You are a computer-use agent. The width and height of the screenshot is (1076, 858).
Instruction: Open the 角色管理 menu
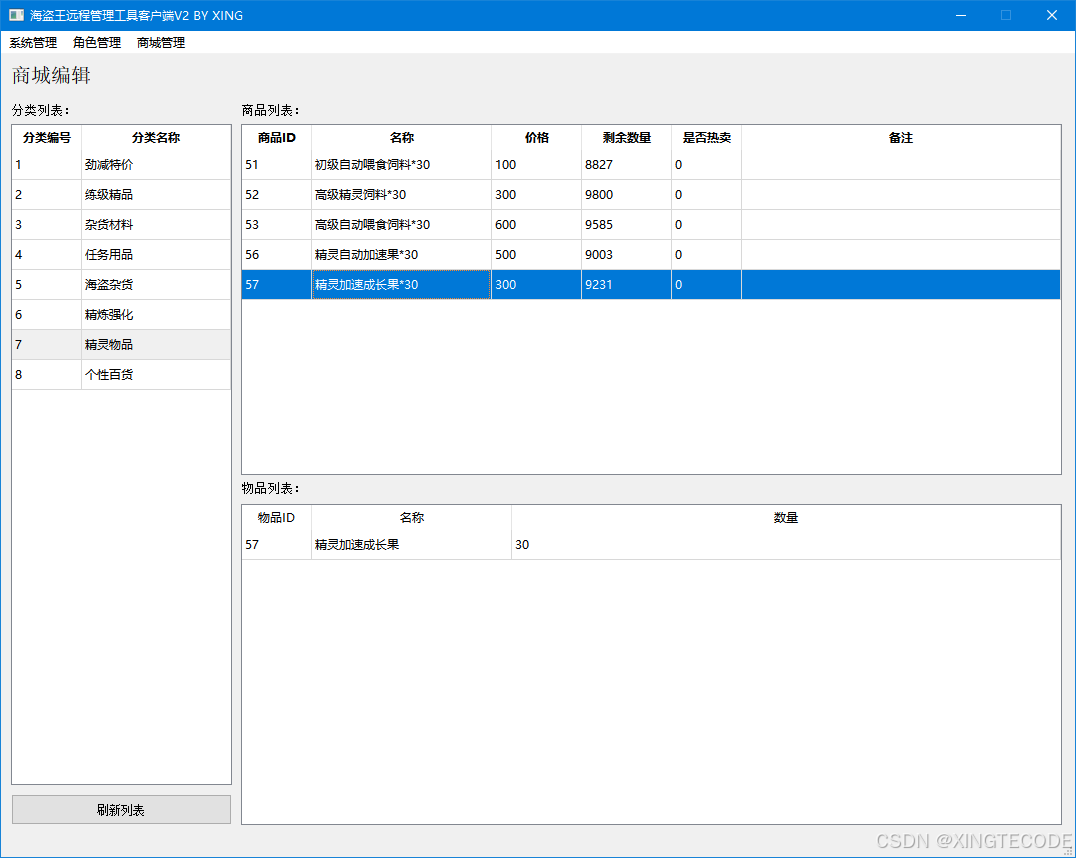[x=97, y=43]
